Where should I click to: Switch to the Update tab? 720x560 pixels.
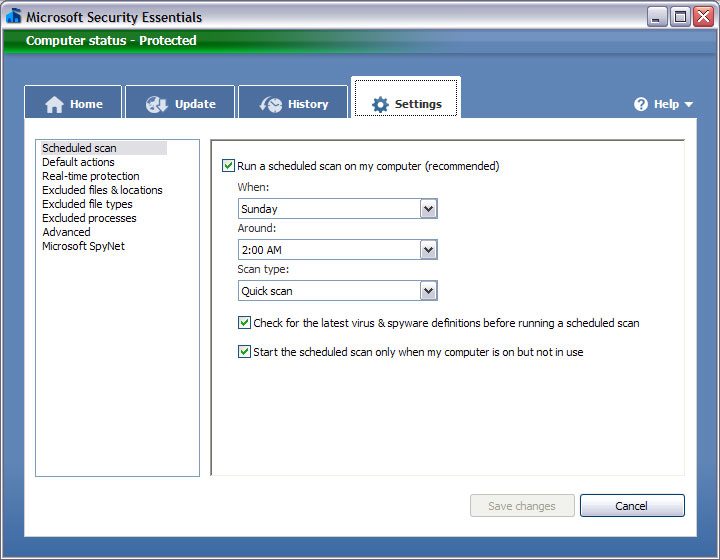[x=180, y=102]
